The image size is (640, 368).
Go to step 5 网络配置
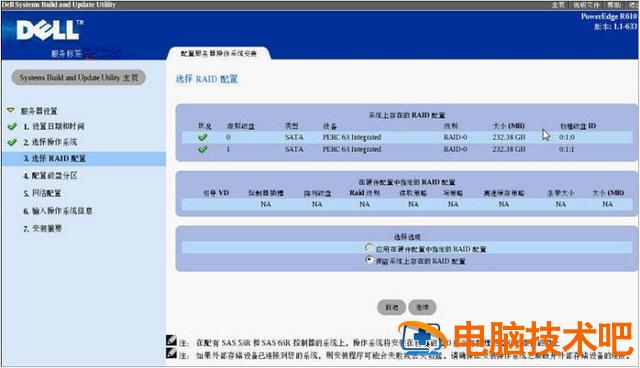point(42,193)
